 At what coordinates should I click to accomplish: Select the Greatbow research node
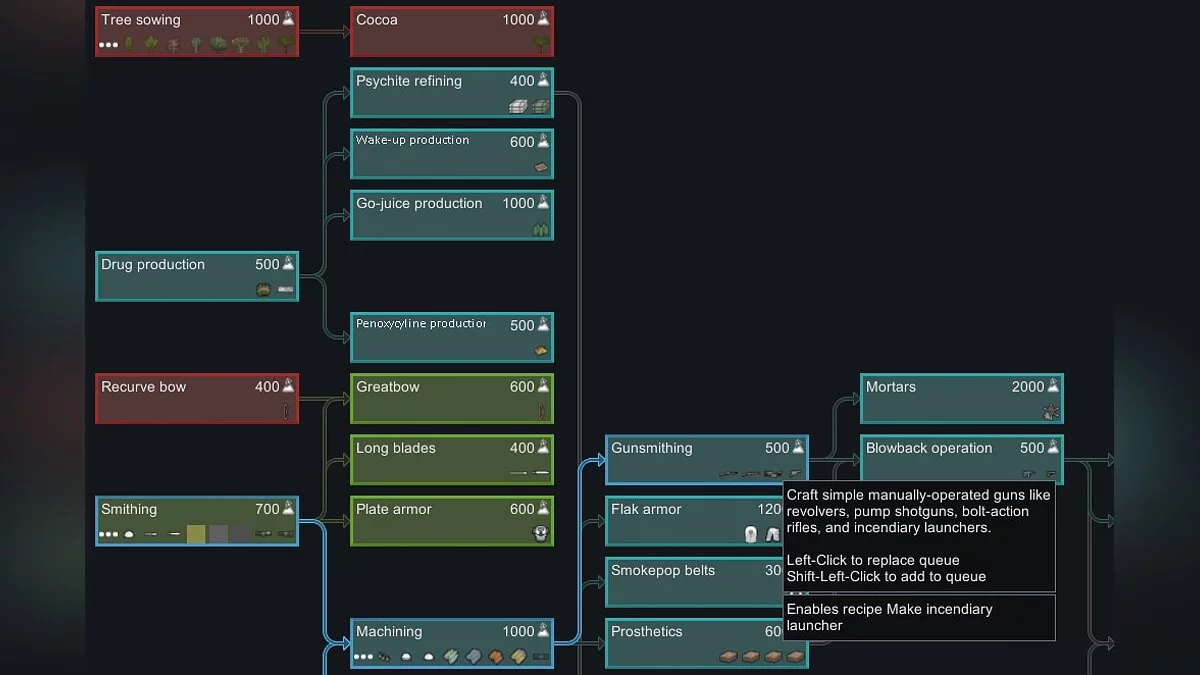[450, 398]
